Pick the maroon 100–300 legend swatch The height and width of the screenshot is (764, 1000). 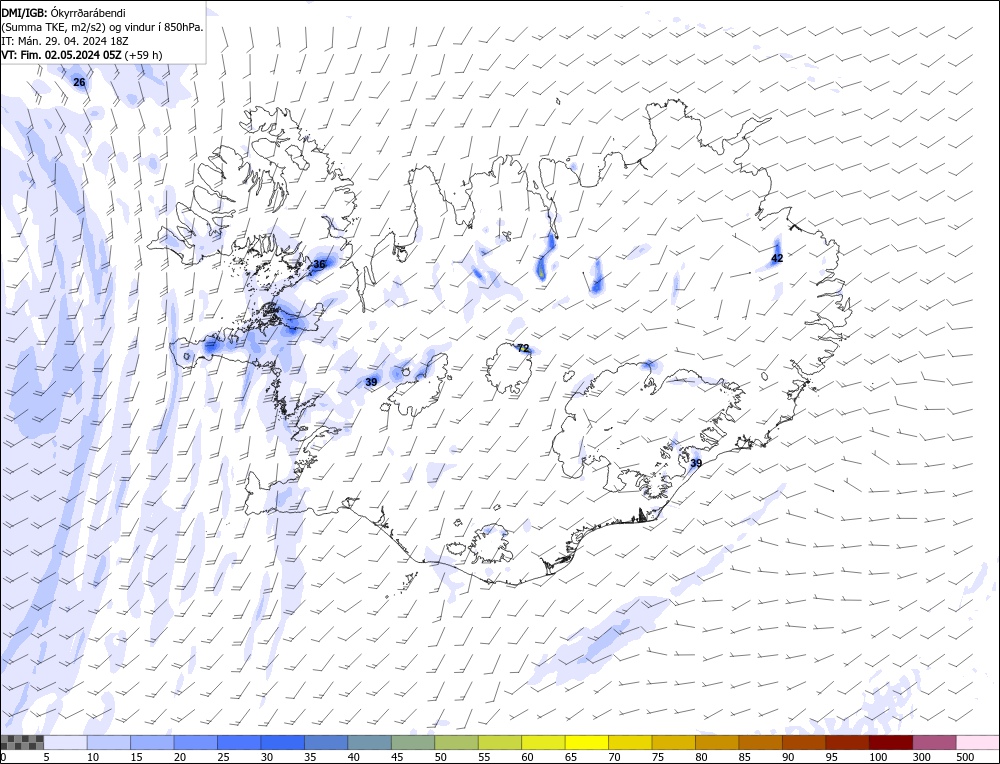click(x=890, y=742)
